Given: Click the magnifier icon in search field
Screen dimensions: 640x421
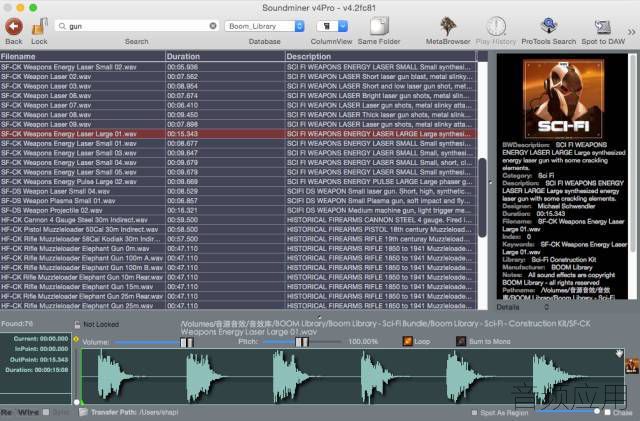Looking at the screenshot, I should (x=62, y=26).
